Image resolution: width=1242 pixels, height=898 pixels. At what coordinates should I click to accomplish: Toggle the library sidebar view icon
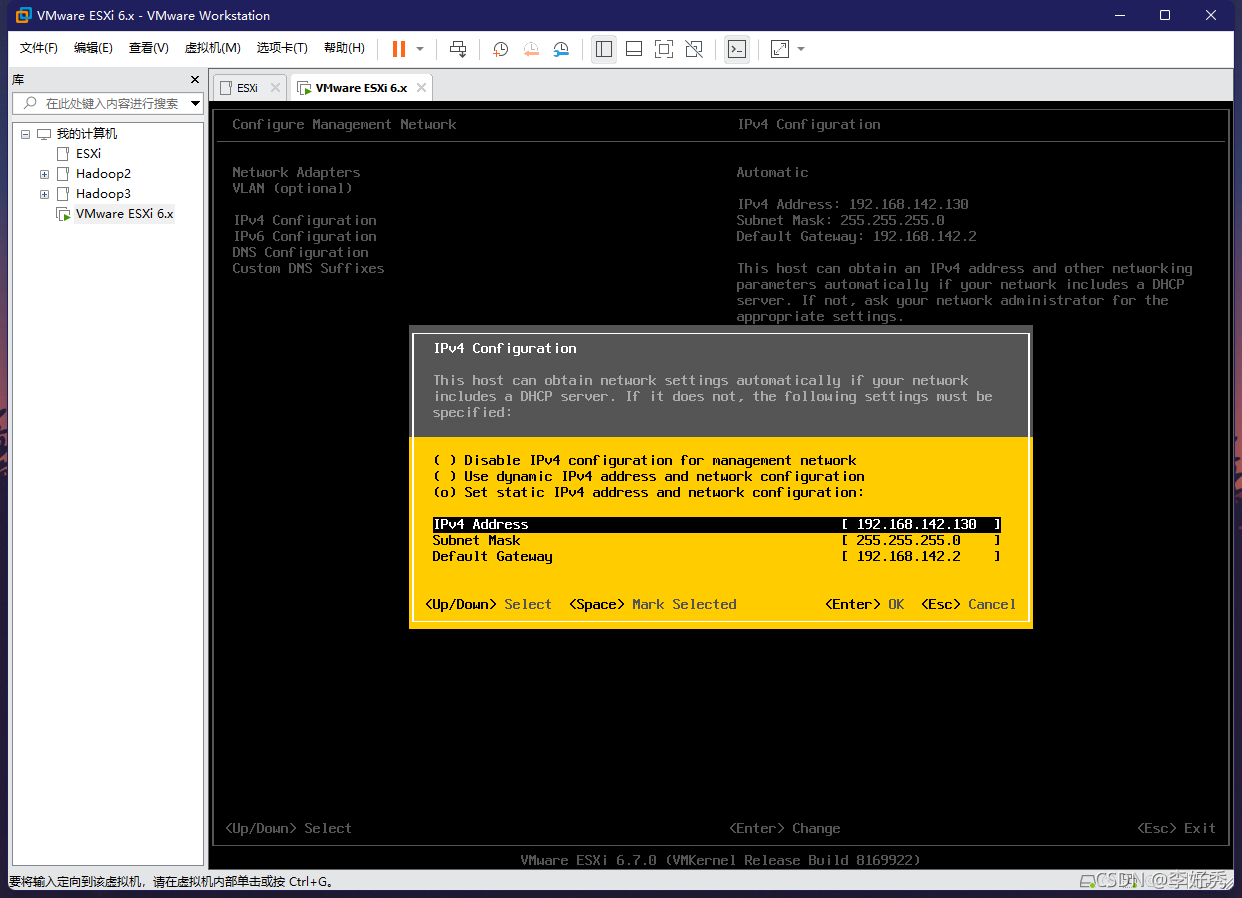(x=603, y=48)
